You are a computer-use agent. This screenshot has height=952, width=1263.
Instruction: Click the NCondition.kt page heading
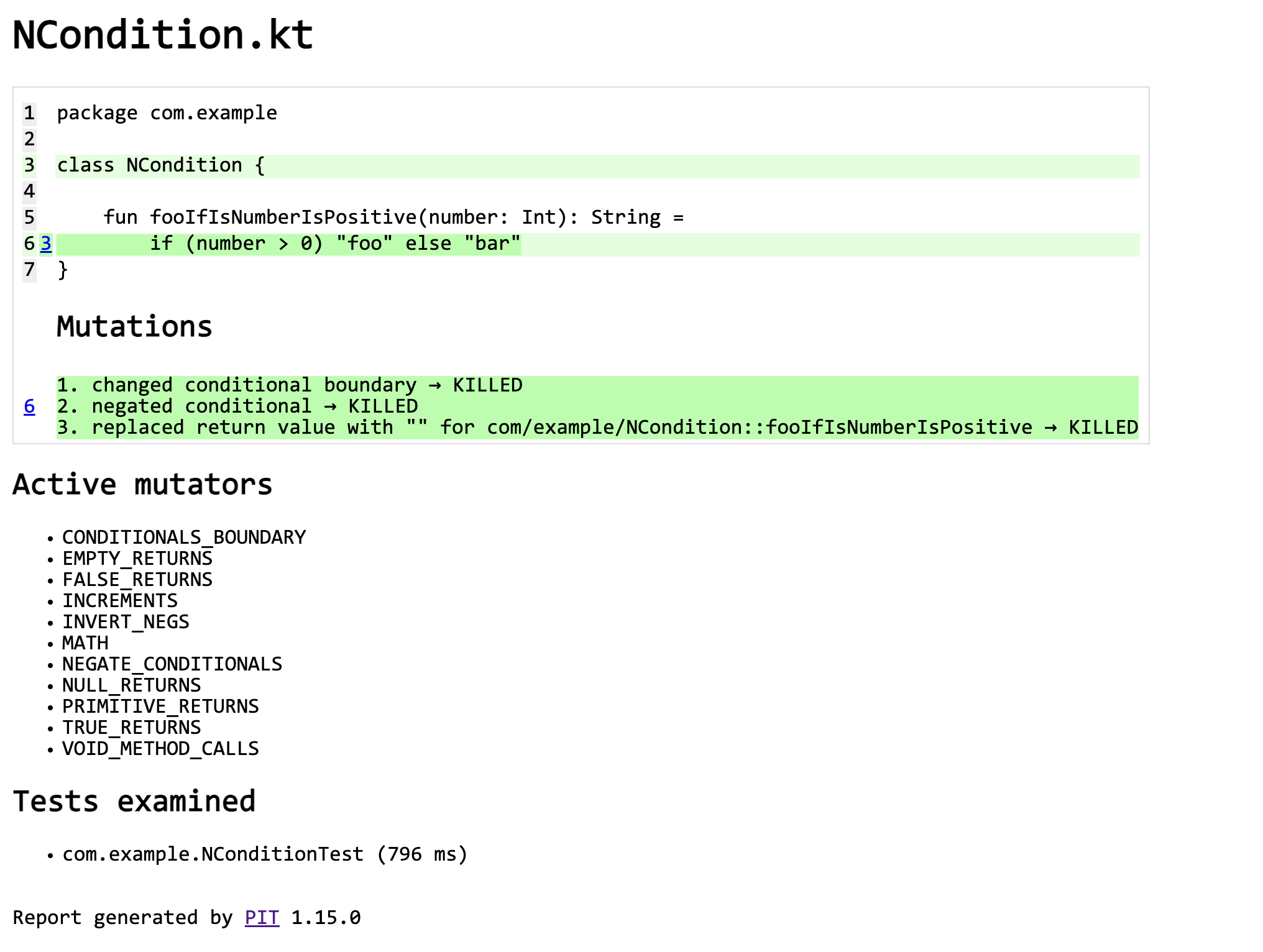(163, 35)
